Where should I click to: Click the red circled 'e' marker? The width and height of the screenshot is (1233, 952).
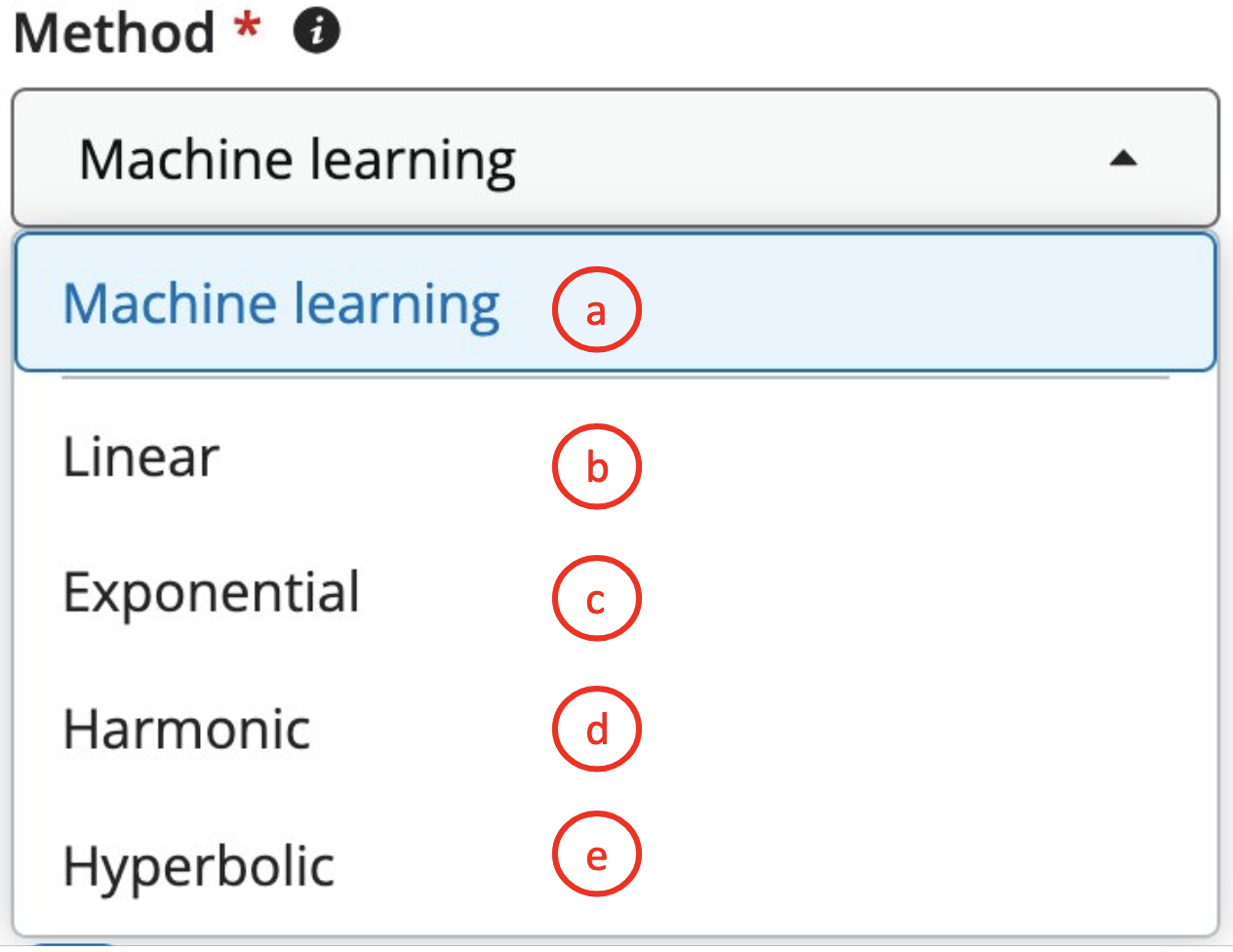(596, 854)
